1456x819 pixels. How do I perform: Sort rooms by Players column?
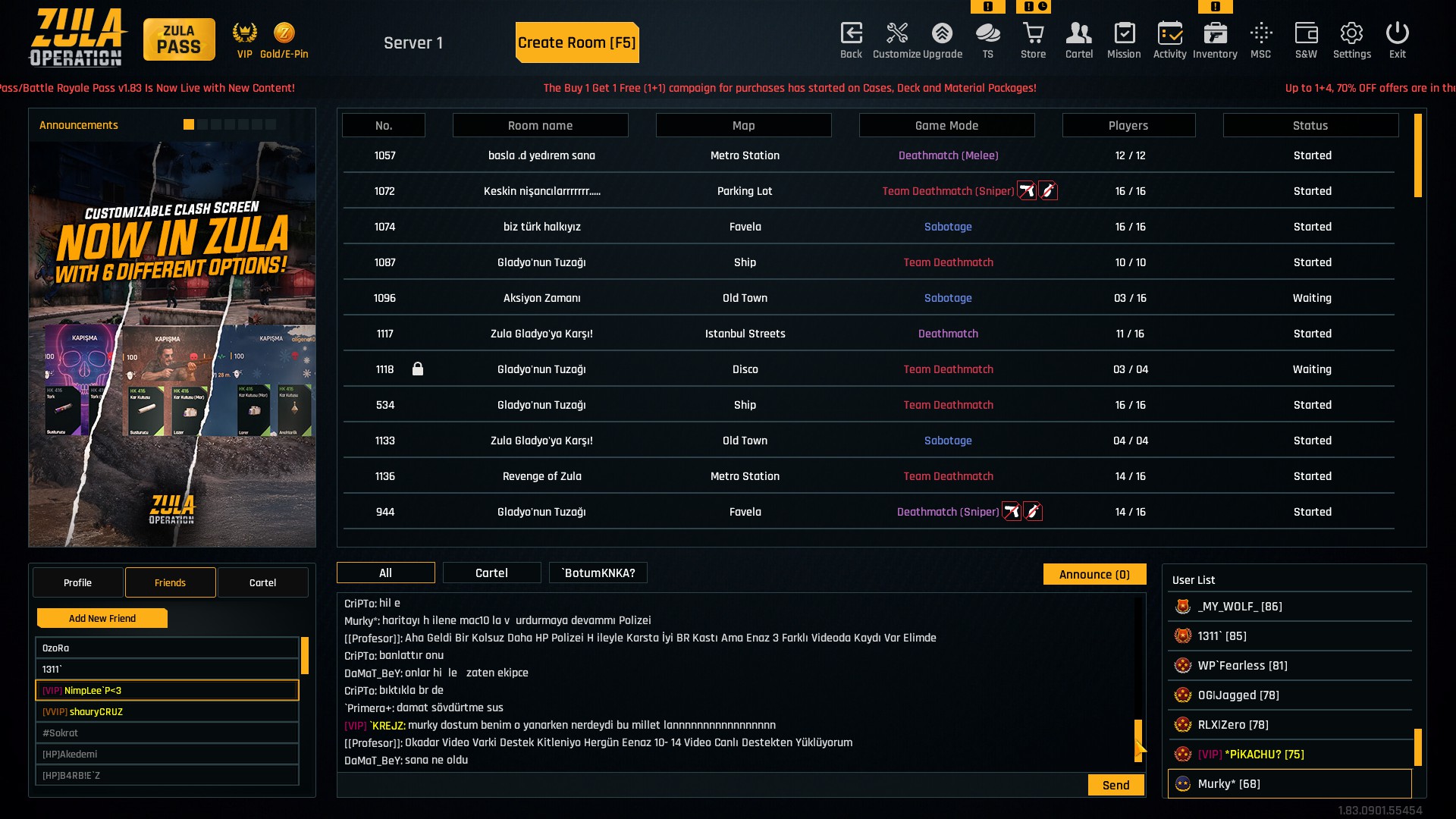(x=1128, y=125)
